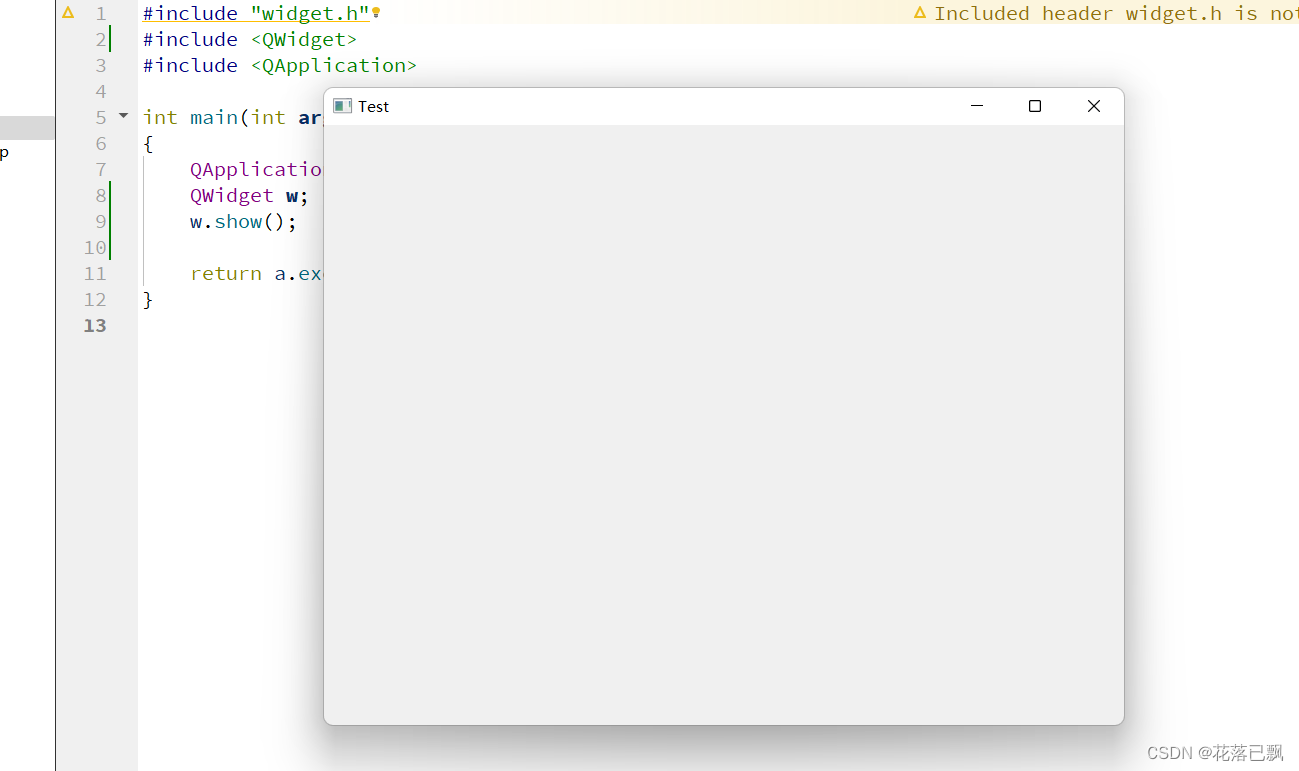Close the Test window

[x=1094, y=106]
